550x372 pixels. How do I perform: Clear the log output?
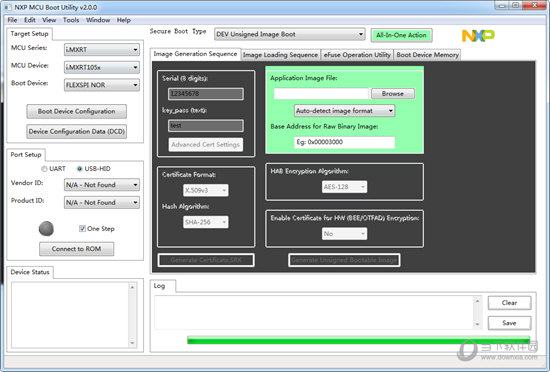coord(509,303)
